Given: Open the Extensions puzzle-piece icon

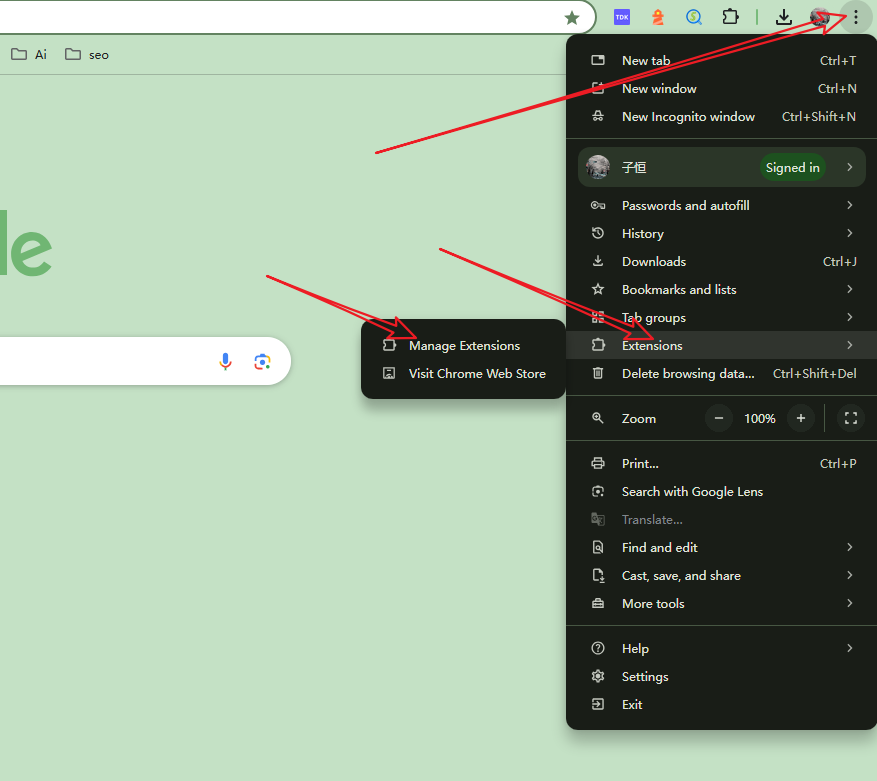Looking at the screenshot, I should pyautogui.click(x=730, y=17).
